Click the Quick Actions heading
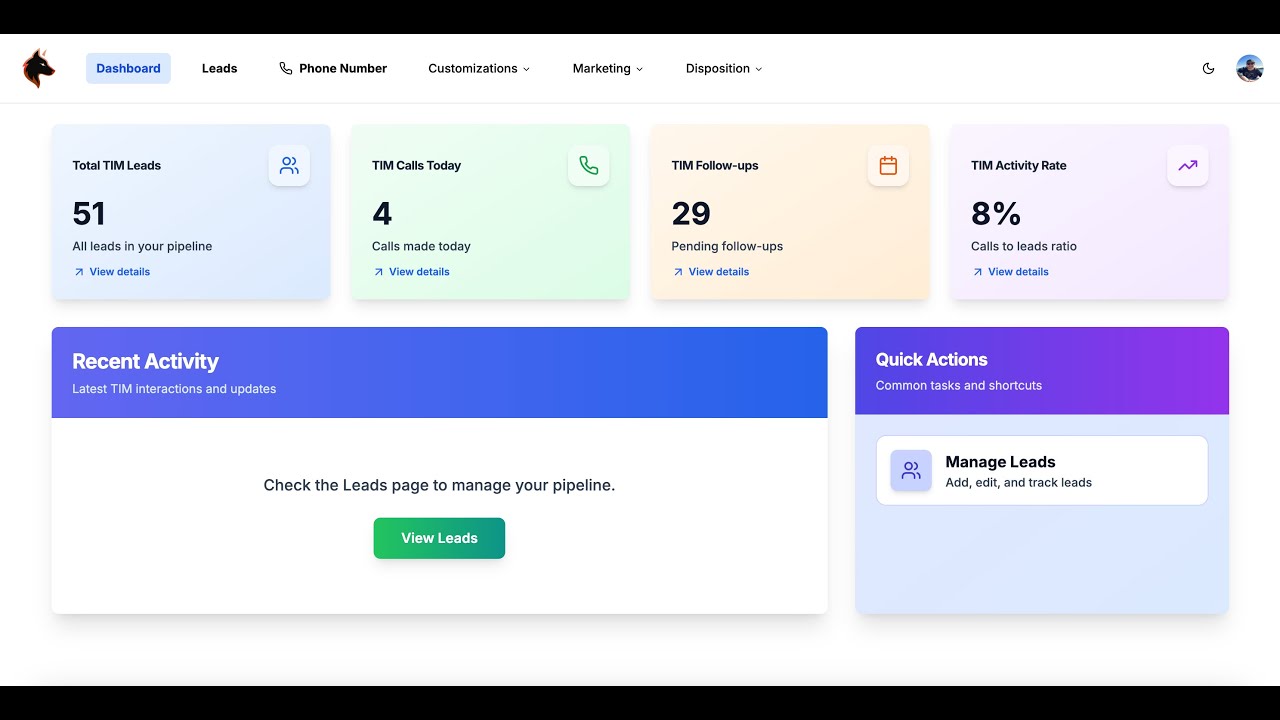This screenshot has width=1280, height=720. pyautogui.click(x=931, y=359)
